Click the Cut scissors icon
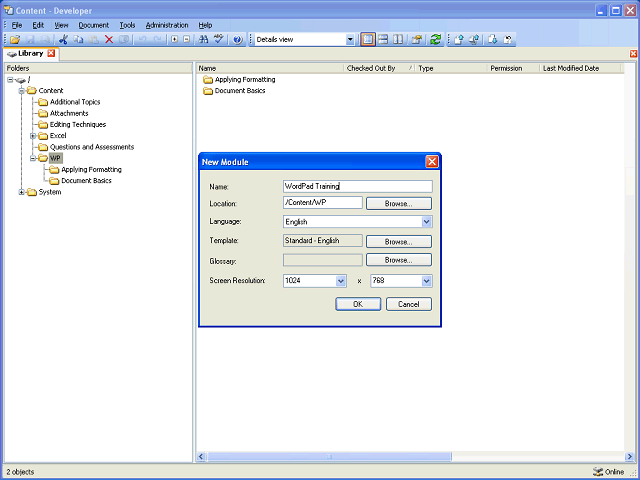 (x=63, y=40)
